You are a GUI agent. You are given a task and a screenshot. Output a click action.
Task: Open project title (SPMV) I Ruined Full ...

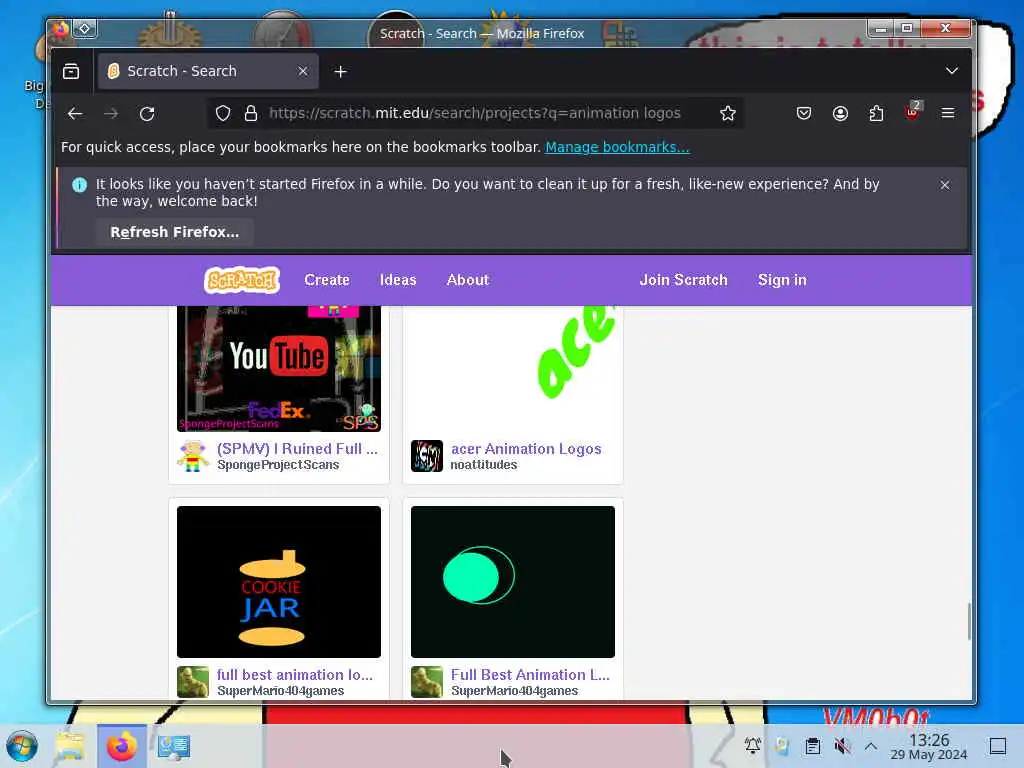click(x=297, y=449)
